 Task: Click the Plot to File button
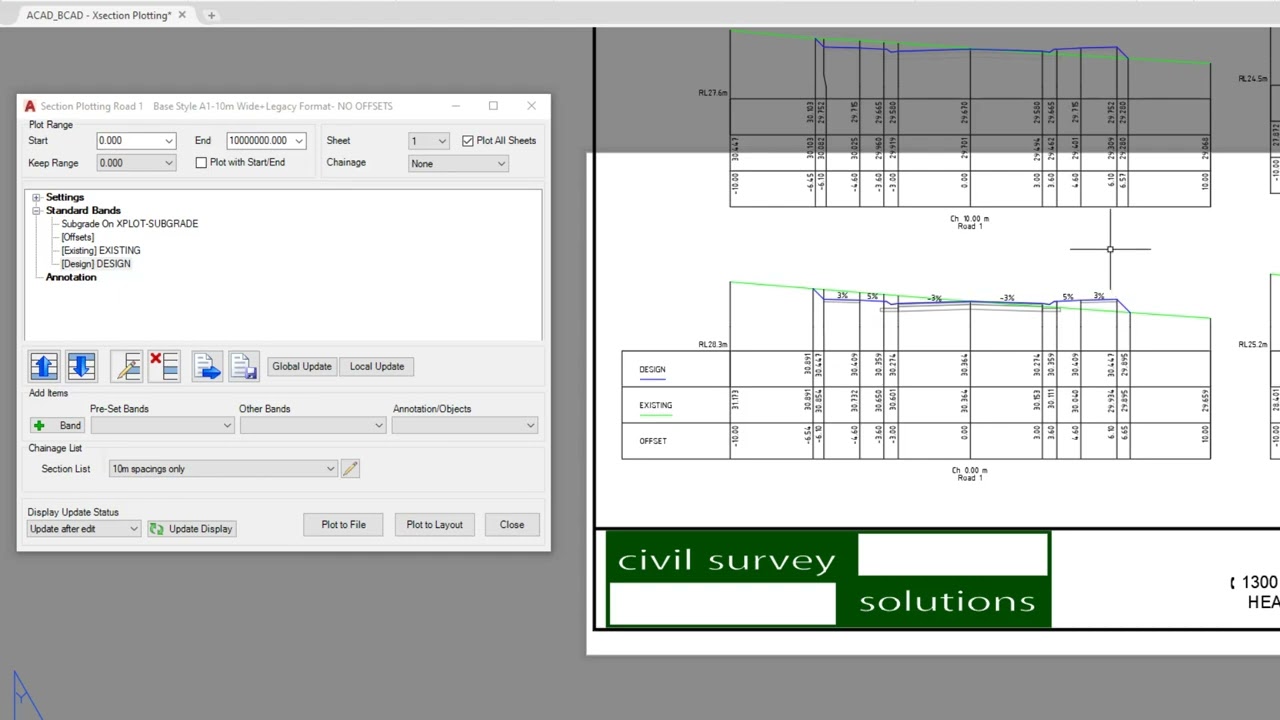(x=343, y=524)
